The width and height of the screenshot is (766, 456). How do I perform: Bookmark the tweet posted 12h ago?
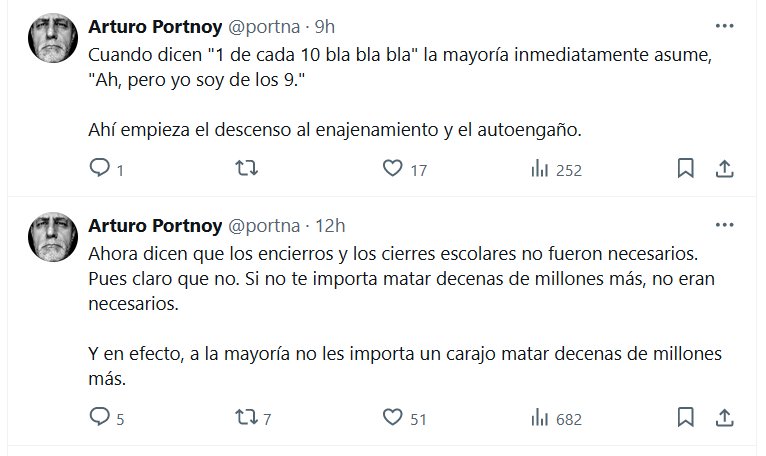pyautogui.click(x=685, y=417)
